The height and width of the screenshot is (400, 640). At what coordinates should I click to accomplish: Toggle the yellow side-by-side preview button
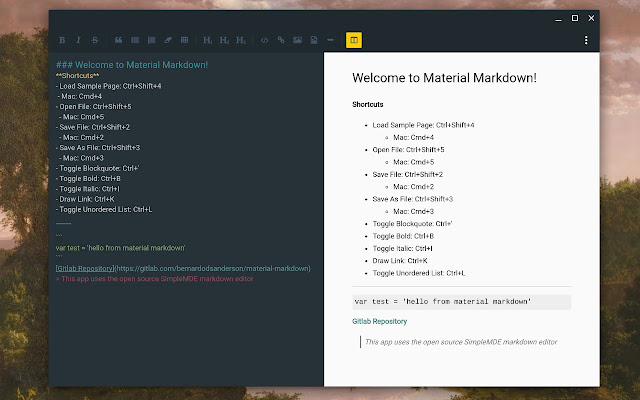coord(354,40)
